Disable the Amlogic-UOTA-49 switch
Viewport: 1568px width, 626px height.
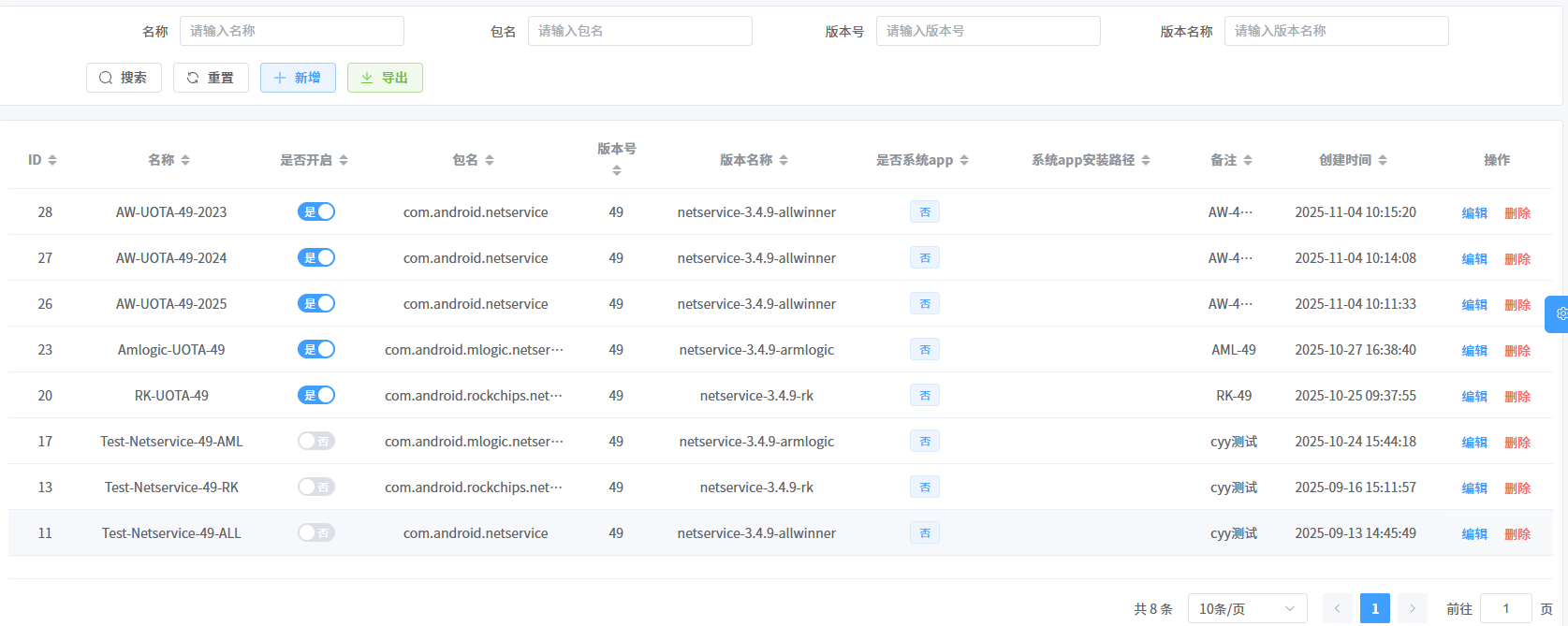[x=316, y=349]
